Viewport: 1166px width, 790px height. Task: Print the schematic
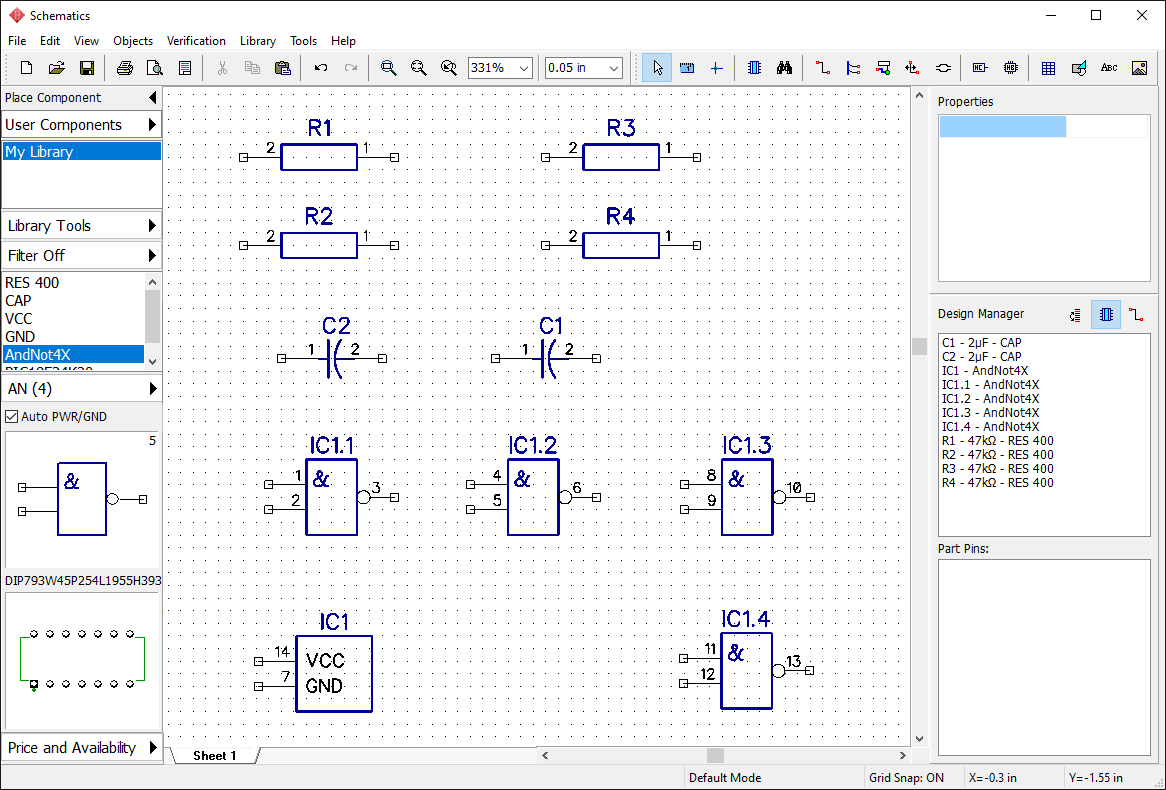124,68
